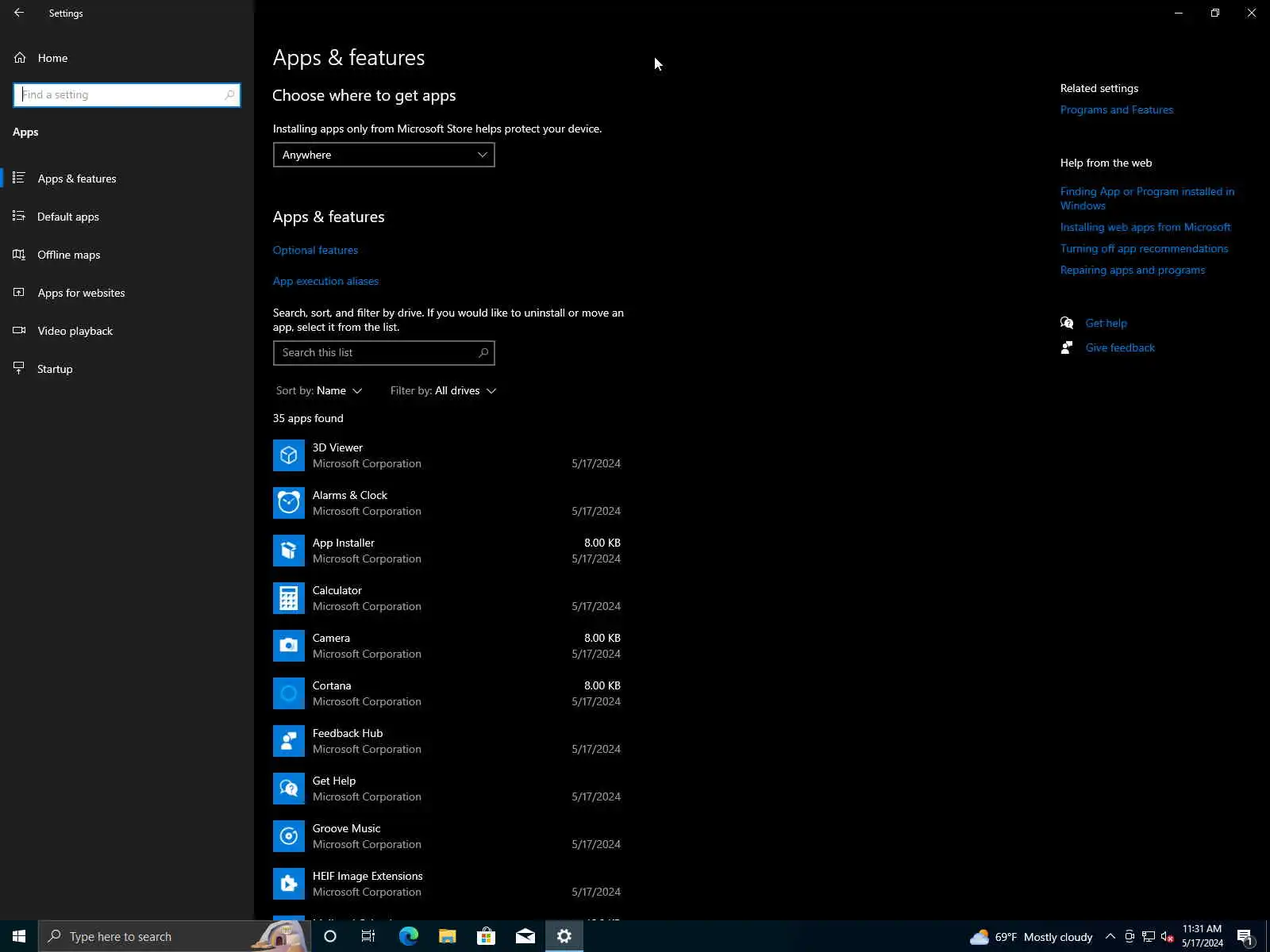Click the Groove Music app icon
This screenshot has height=952, width=1270.
[x=289, y=836]
